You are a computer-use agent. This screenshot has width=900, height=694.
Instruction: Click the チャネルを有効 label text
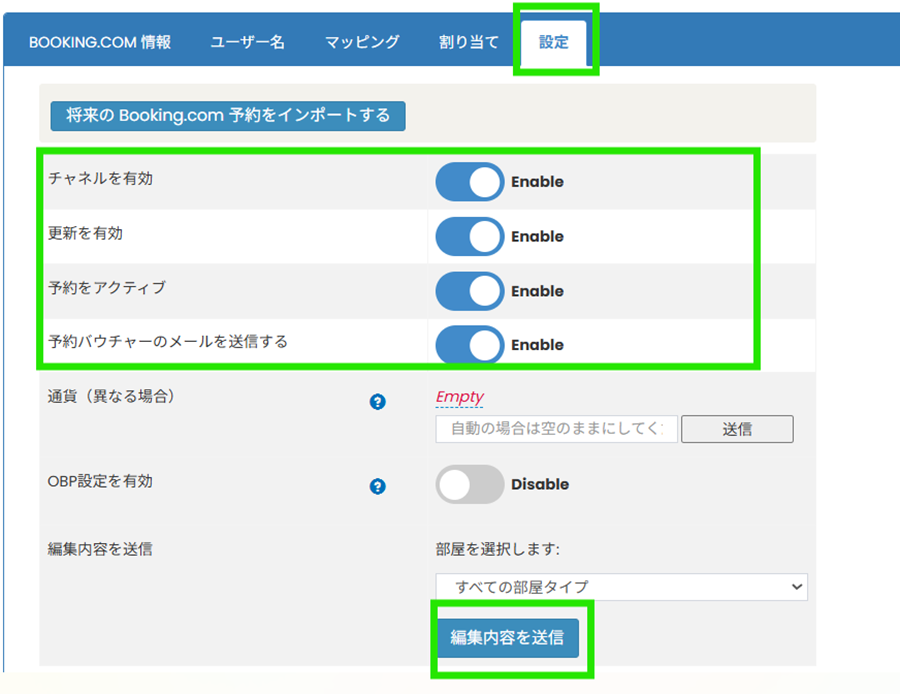click(x=100, y=179)
